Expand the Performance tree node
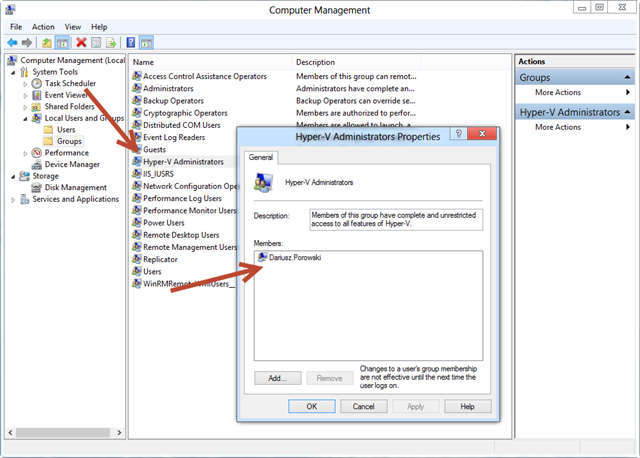 point(25,154)
